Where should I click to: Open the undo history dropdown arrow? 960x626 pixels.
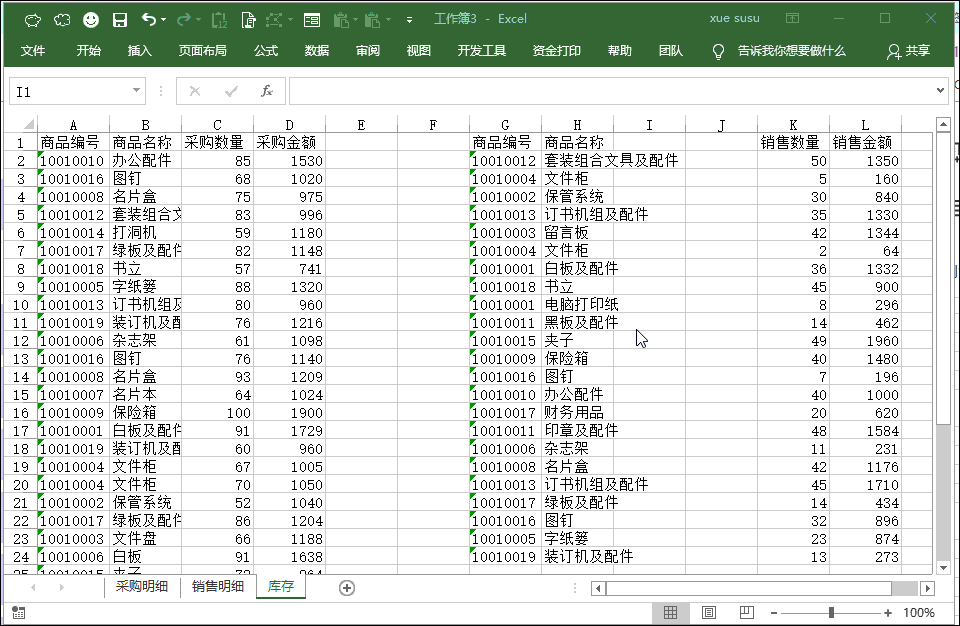[x=163, y=20]
